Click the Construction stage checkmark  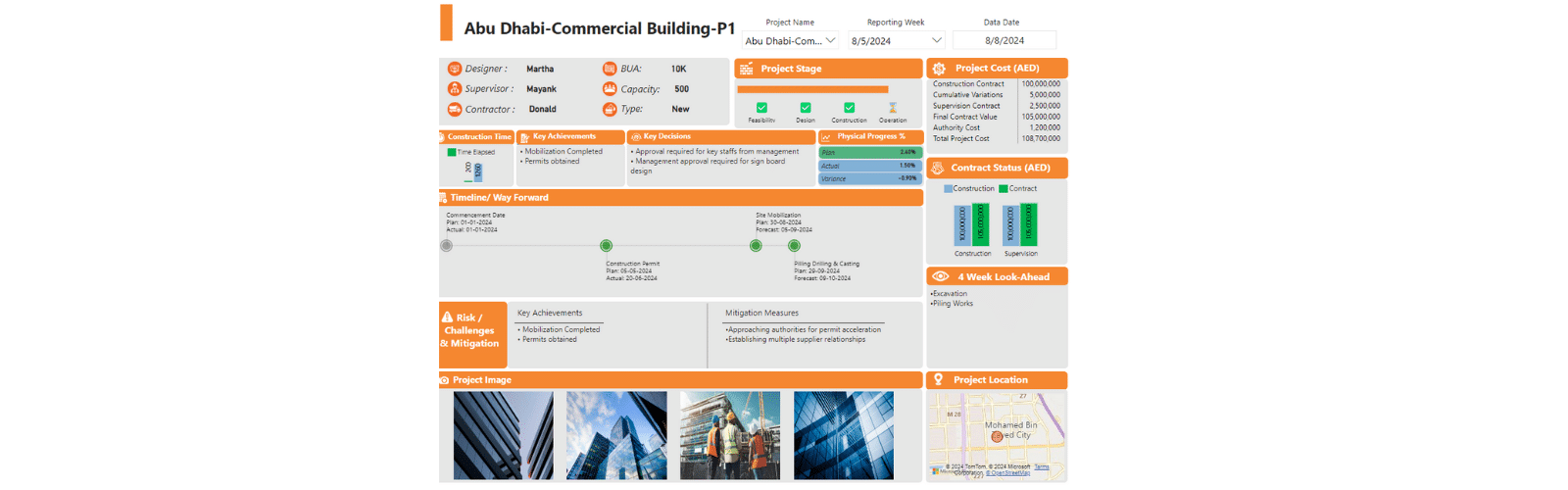849,108
